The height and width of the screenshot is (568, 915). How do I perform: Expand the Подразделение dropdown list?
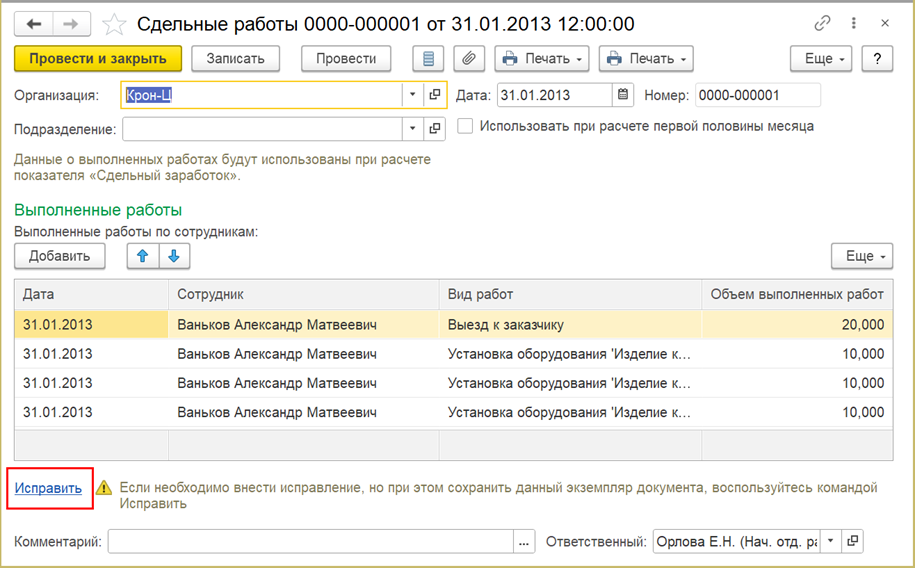click(x=412, y=128)
